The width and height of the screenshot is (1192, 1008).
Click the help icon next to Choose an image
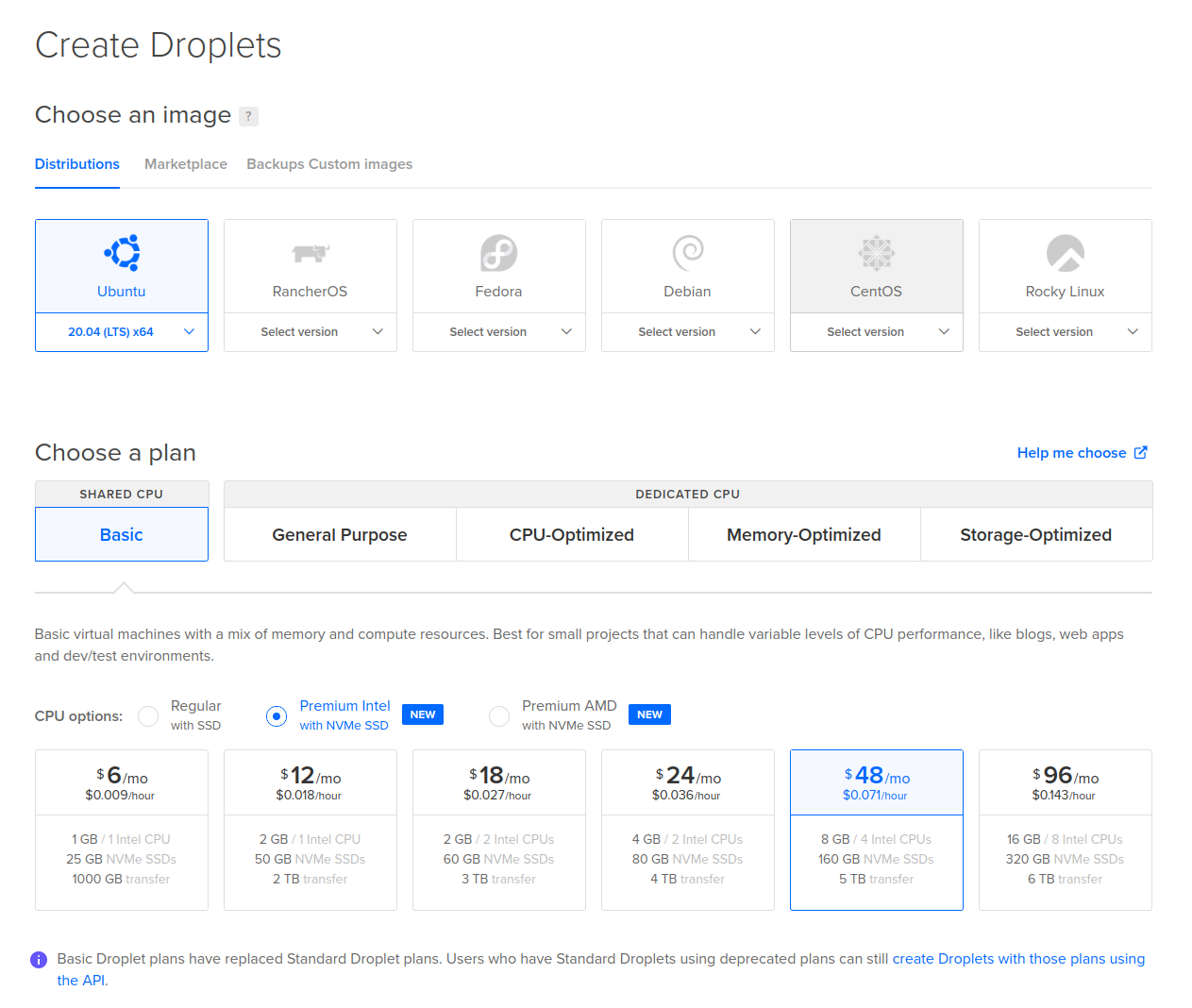click(248, 115)
